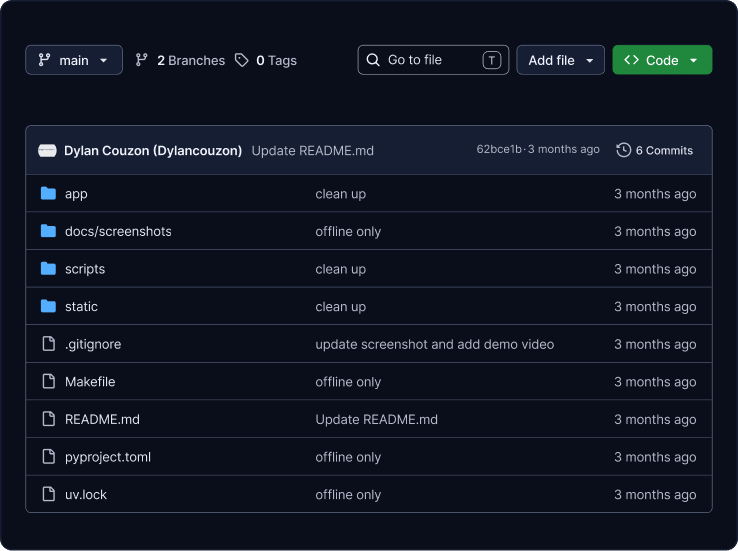The width and height of the screenshot is (738, 551).
Task: Click '3 months ago' in the .gitignore row
Action: tap(655, 344)
